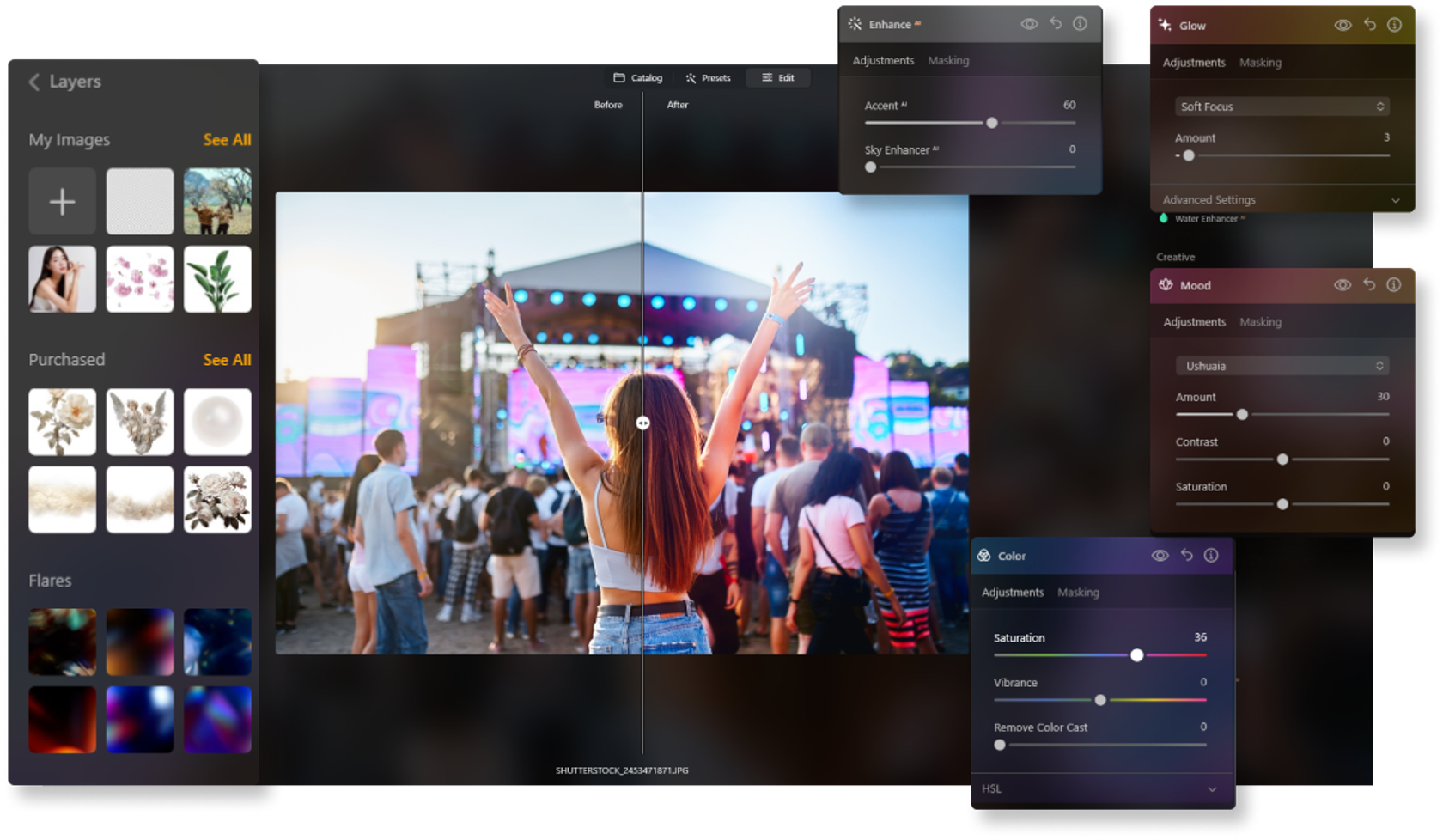Viewport: 1443px width, 840px height.
Task: Toggle visibility of the Enhance AI adjustments
Action: (1028, 24)
